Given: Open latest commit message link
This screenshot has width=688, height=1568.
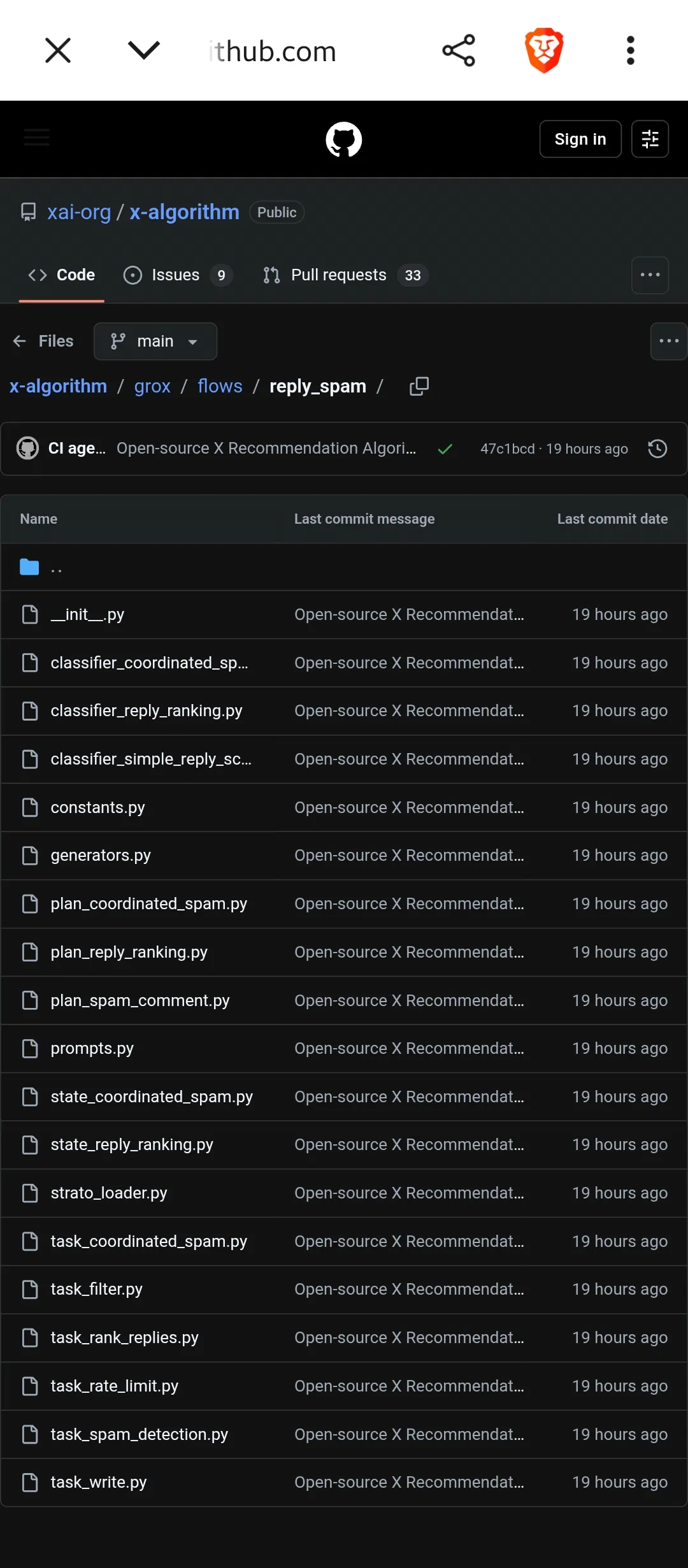Looking at the screenshot, I should click(x=266, y=449).
